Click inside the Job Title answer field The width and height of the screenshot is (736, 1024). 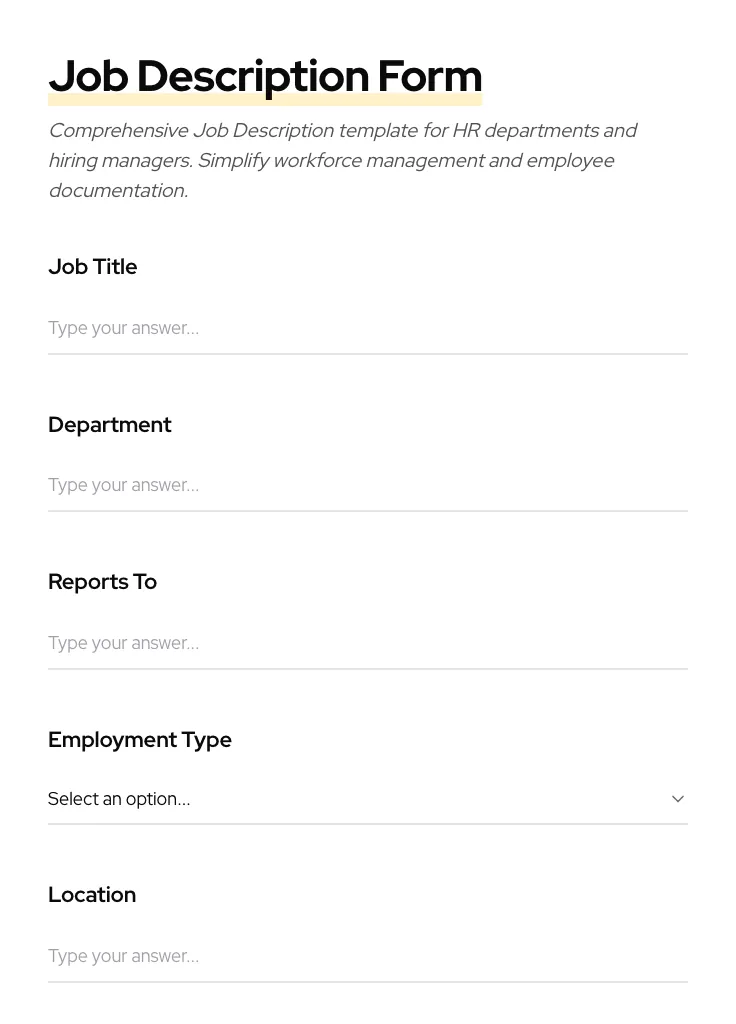[x=368, y=328]
